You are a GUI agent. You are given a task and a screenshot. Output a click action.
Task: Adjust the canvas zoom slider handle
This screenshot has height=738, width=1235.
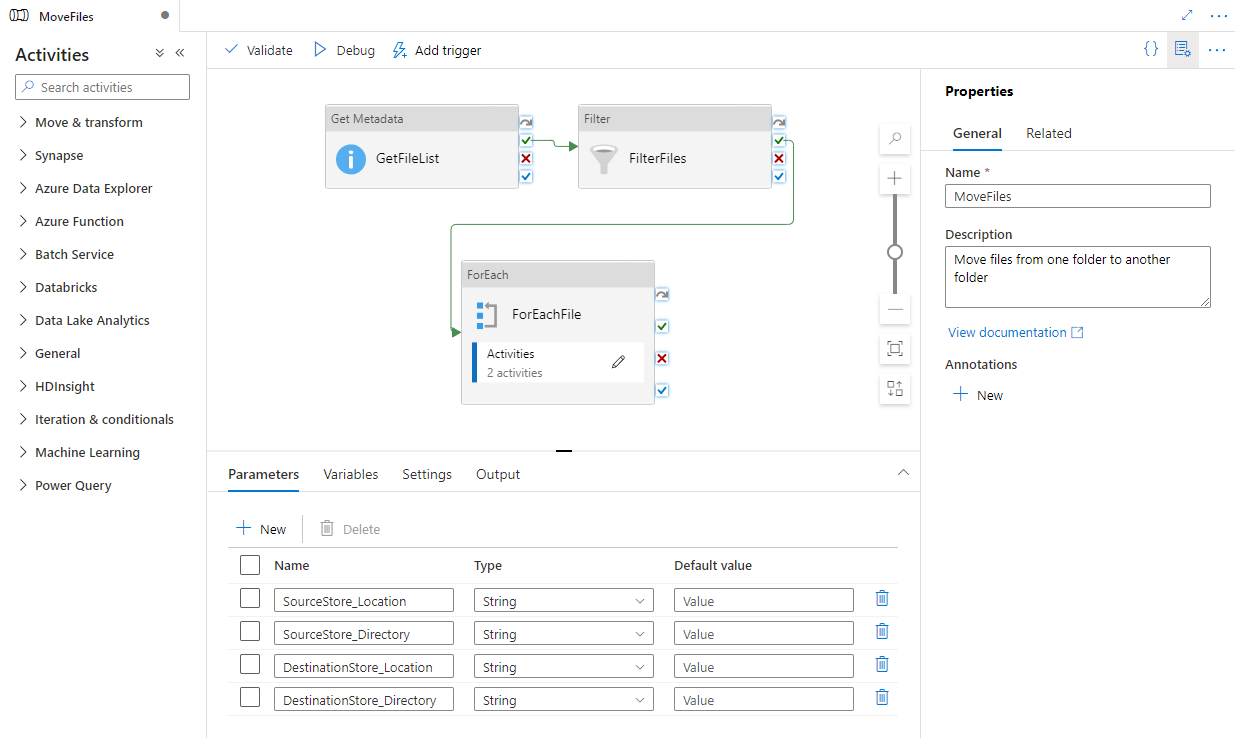[x=894, y=252]
